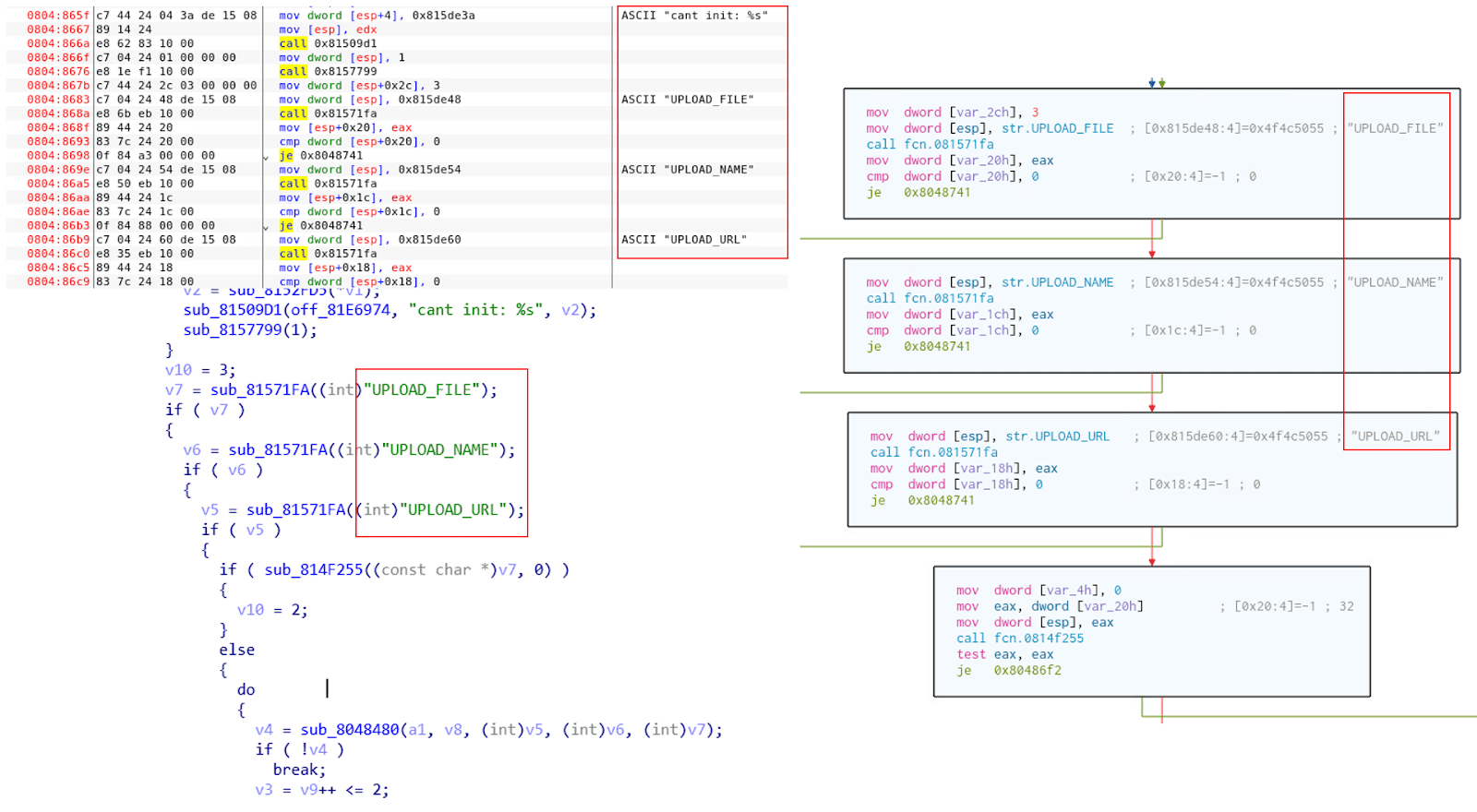Select address 0804:867b in the listing
Screen dimensions: 1477x812
(x=58, y=85)
